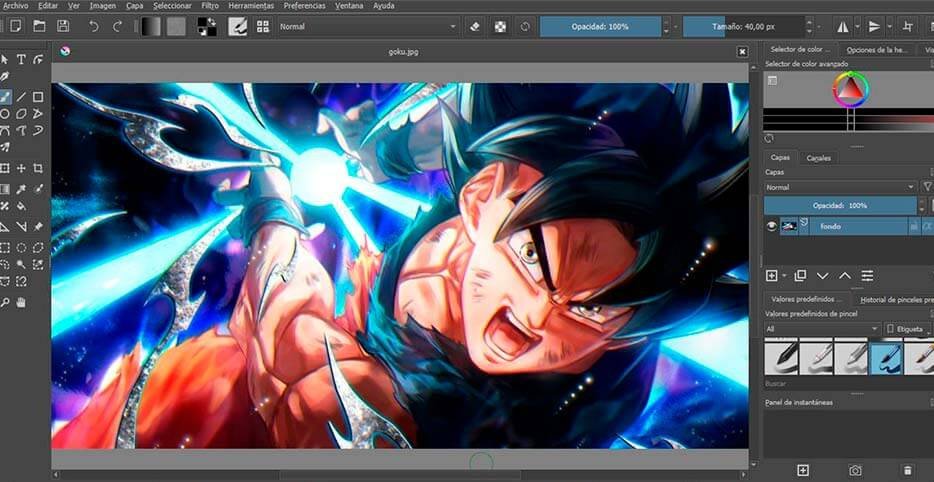Close the goku.jpg document
This screenshot has width=934, height=482.
pos(742,51)
